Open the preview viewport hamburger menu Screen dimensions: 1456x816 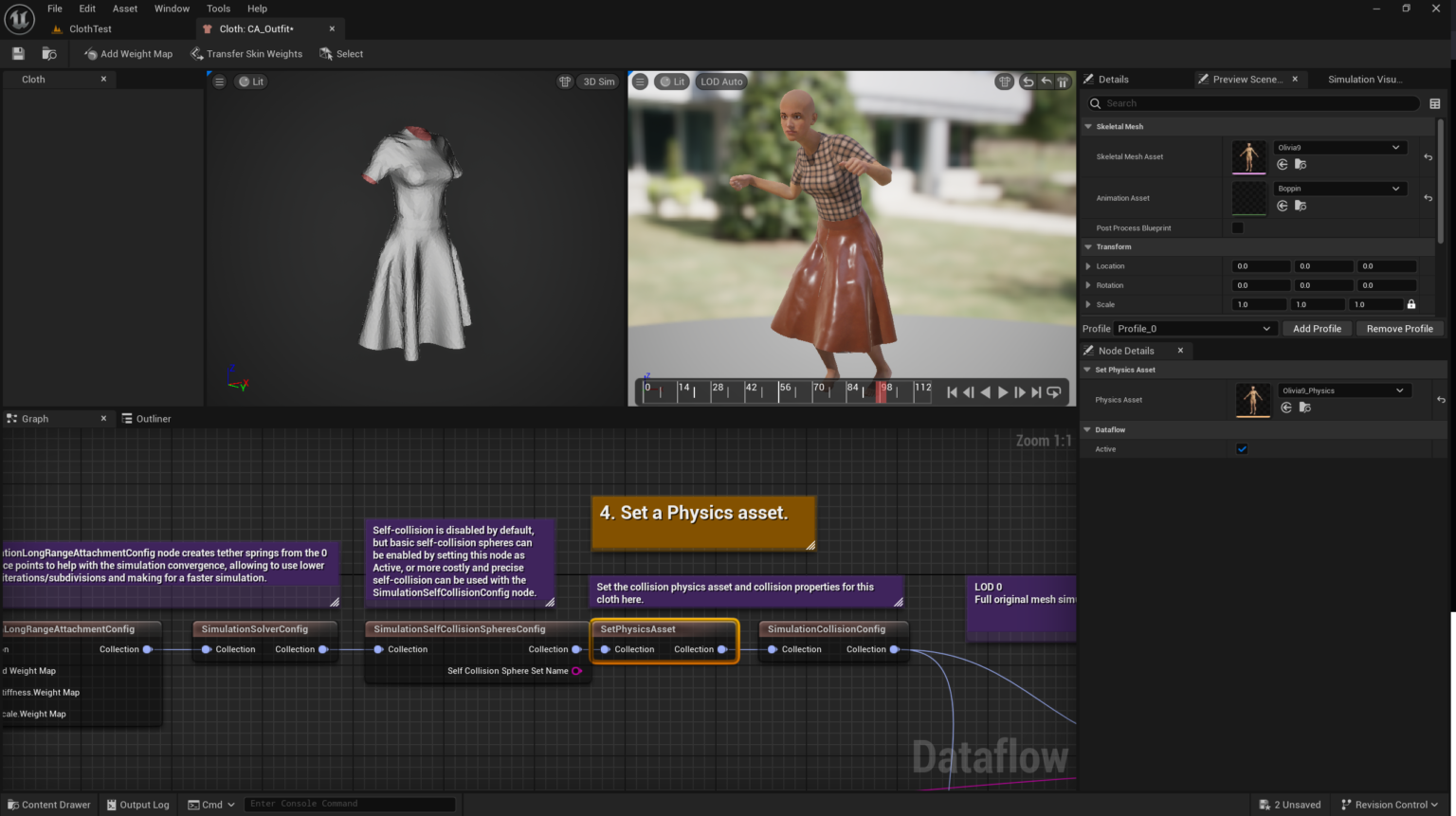641,82
